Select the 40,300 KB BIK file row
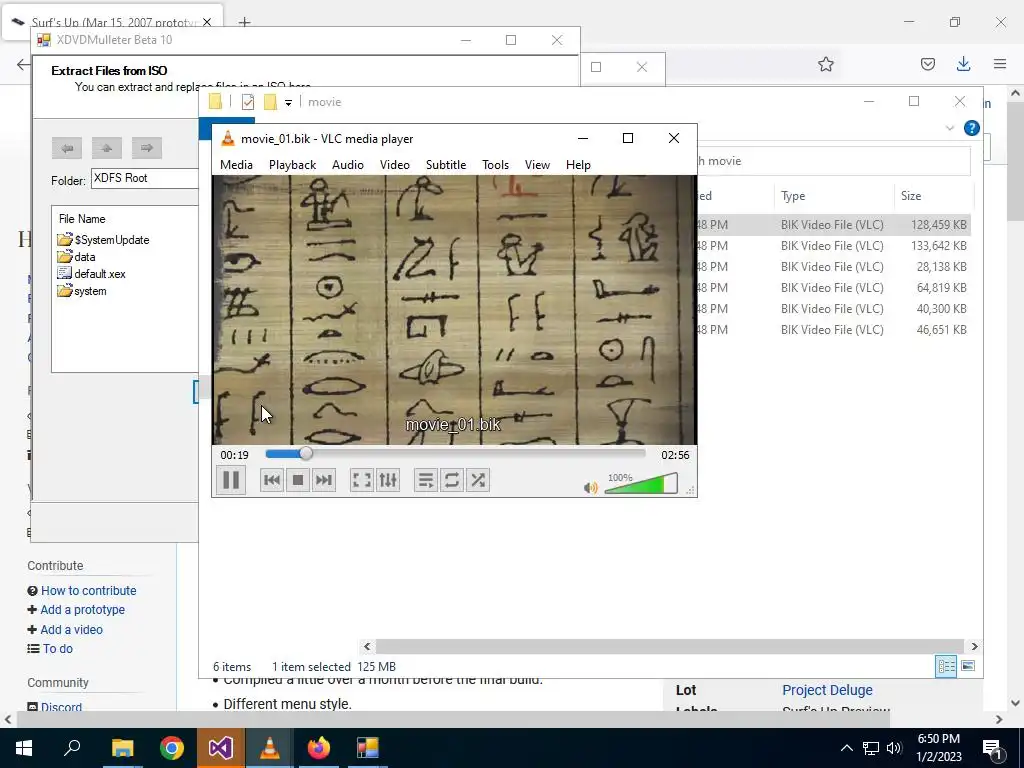Screen dimensions: 1024x768 click(833, 308)
